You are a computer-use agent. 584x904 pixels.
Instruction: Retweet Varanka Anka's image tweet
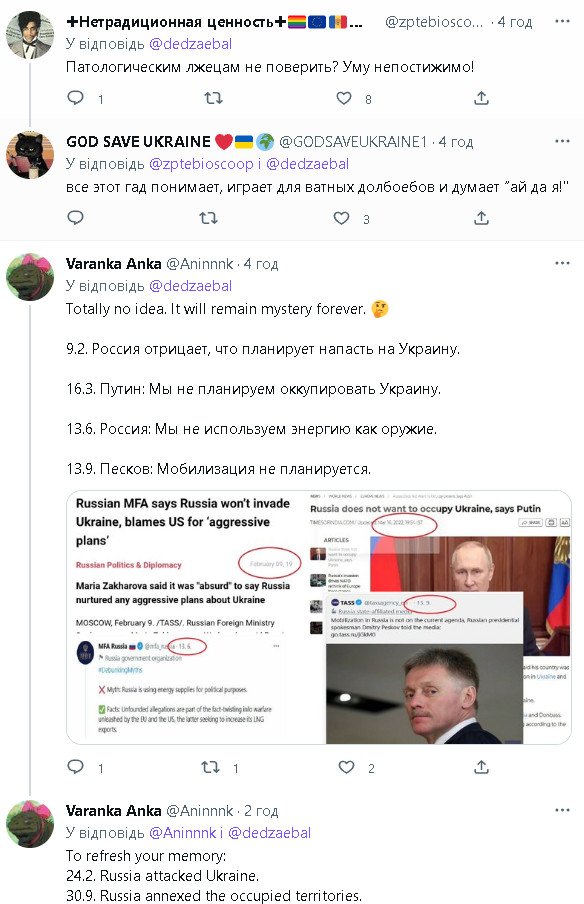[210, 767]
